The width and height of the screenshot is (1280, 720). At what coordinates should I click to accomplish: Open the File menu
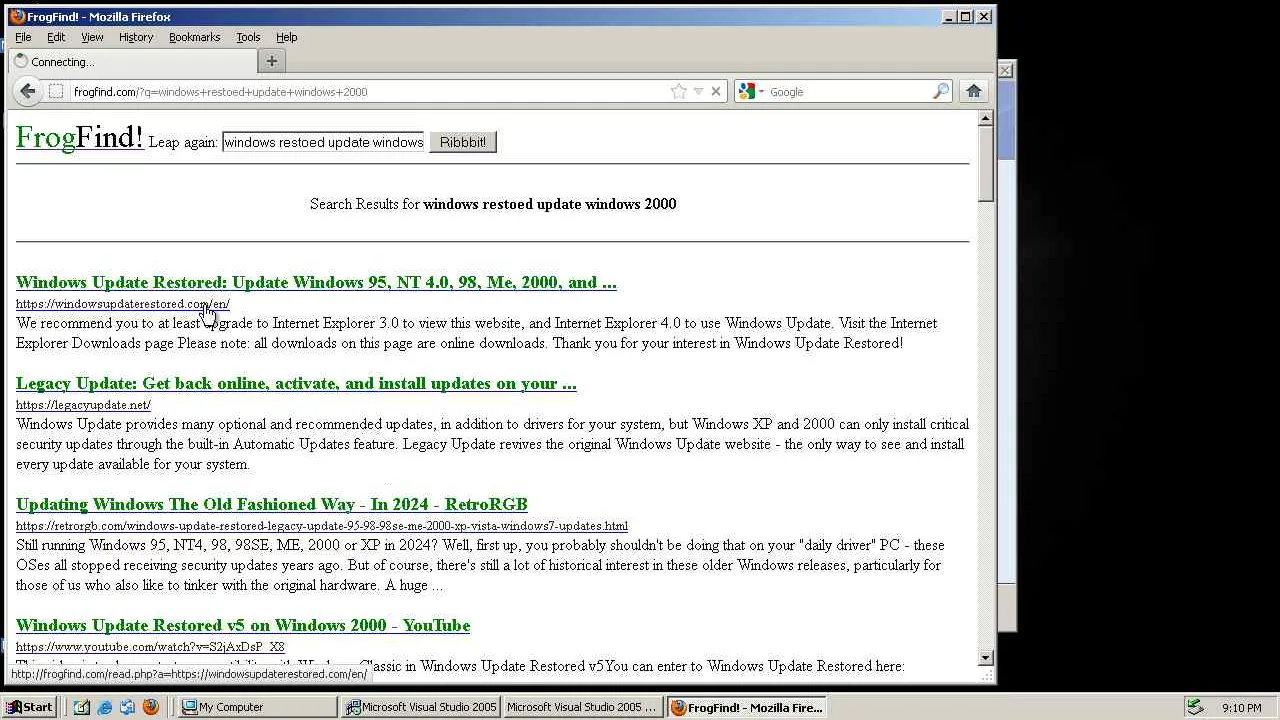(x=23, y=37)
